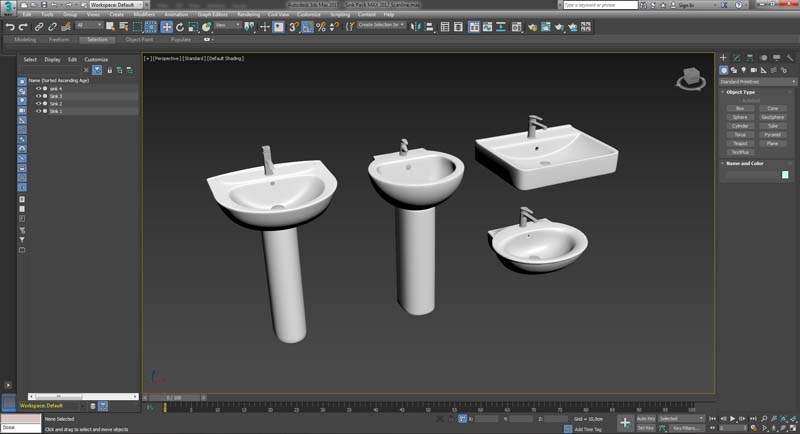800x434 pixels.
Task: Select the Rotate transform tool
Action: (178, 27)
